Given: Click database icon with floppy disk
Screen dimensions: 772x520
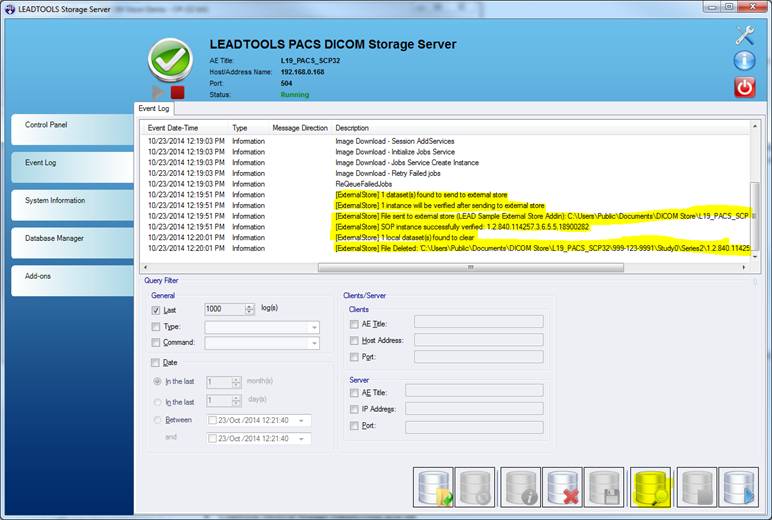Looking at the screenshot, I should coord(604,488).
